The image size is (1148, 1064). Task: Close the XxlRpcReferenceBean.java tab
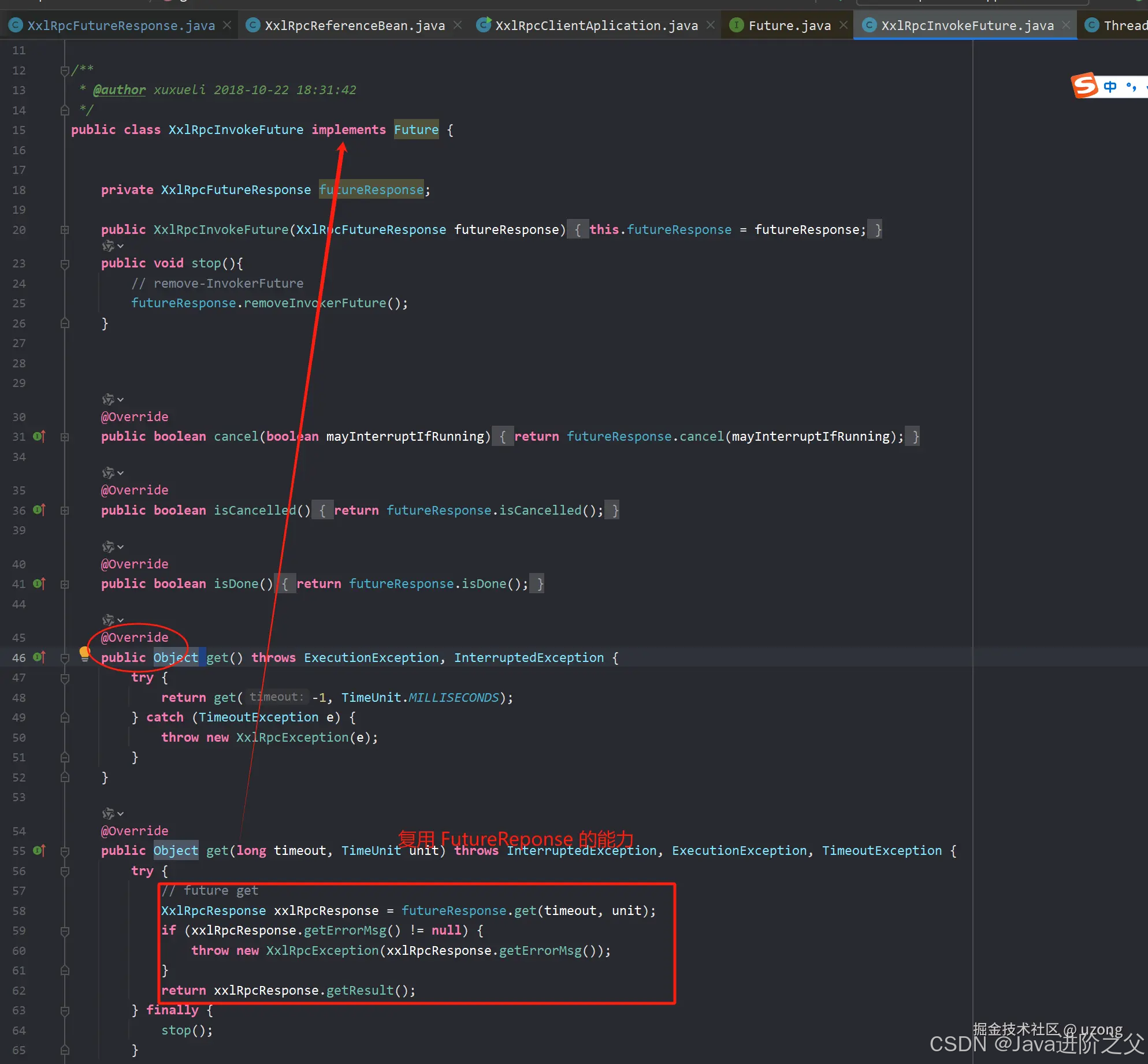point(458,25)
